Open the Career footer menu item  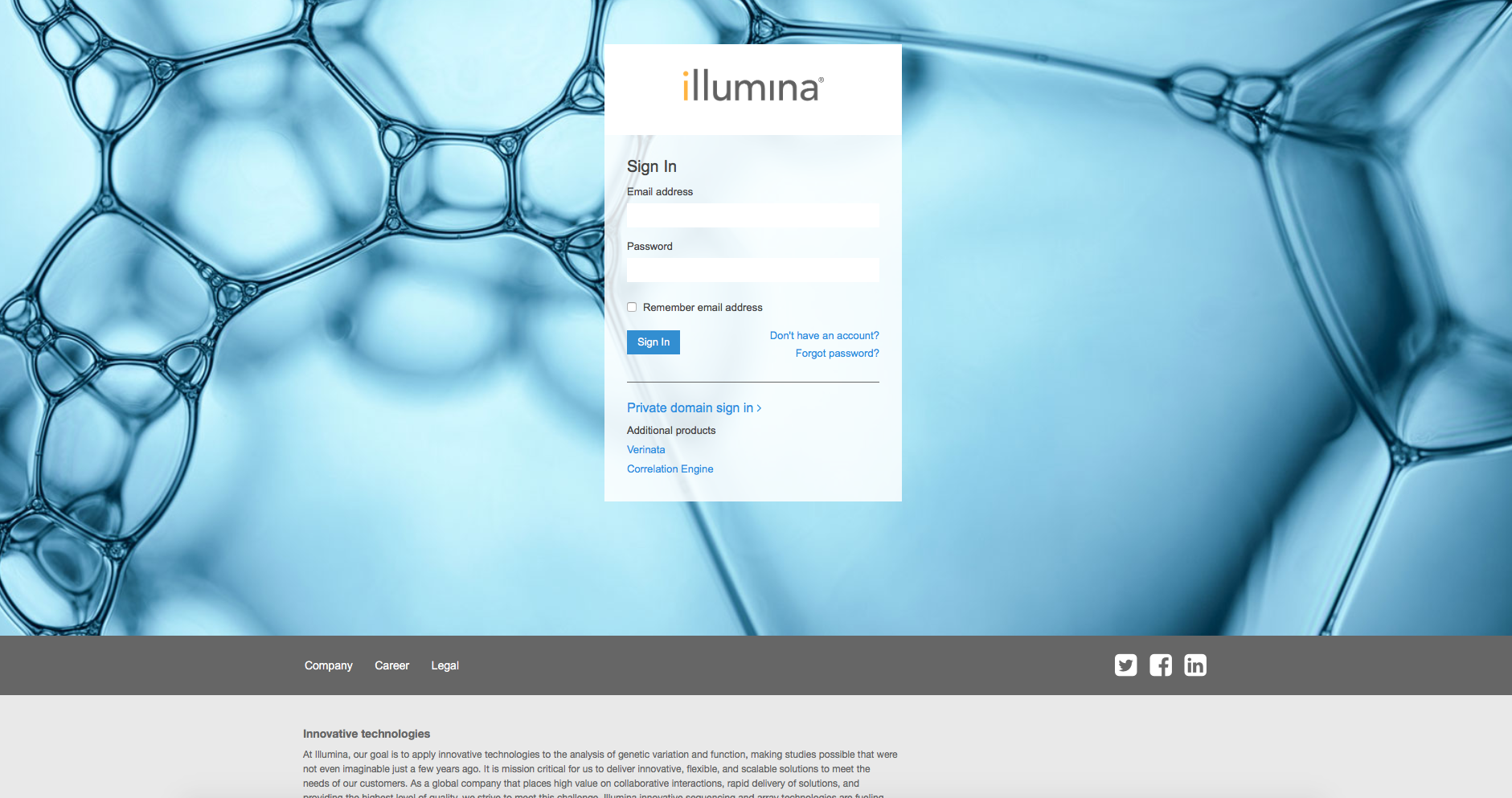point(392,665)
